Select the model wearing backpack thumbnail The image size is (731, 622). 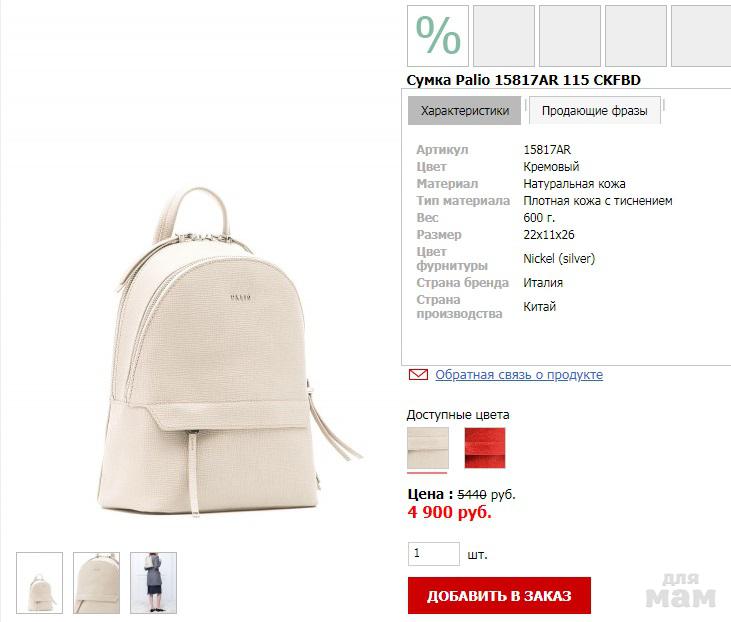[153, 583]
